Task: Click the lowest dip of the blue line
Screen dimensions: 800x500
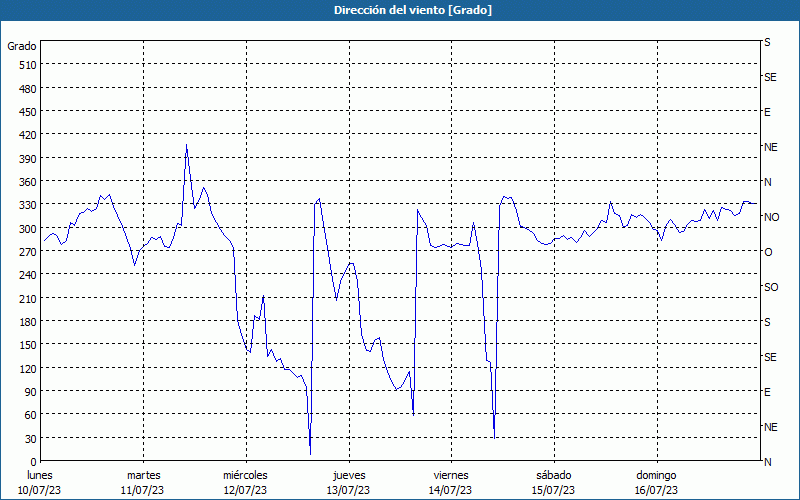Action: click(310, 453)
